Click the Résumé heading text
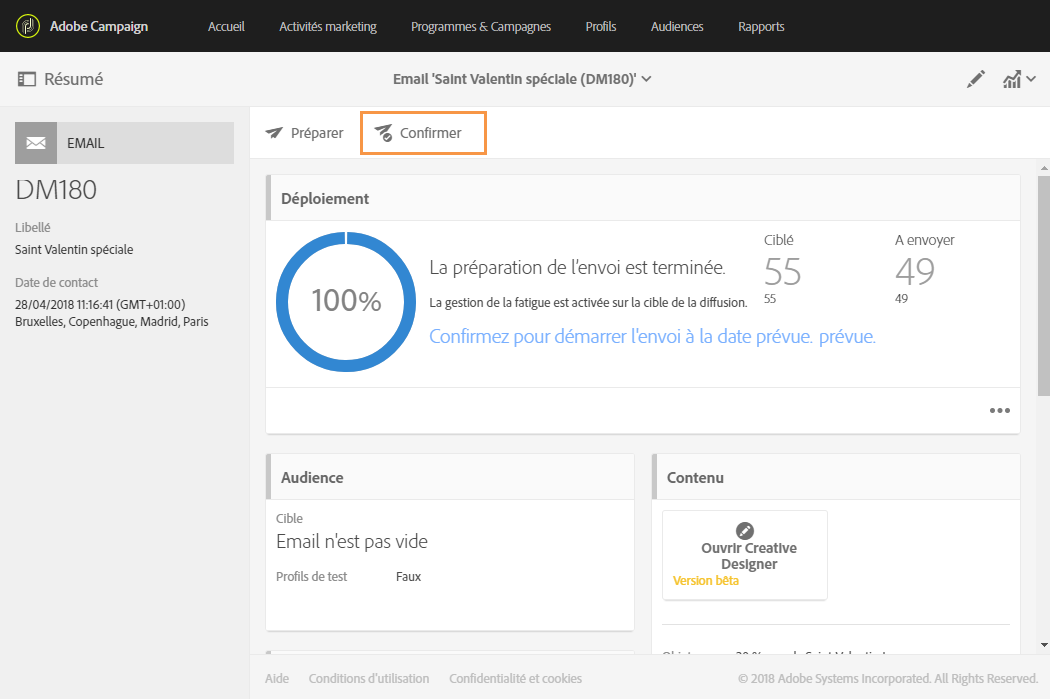The width and height of the screenshot is (1050, 699). coord(74,79)
